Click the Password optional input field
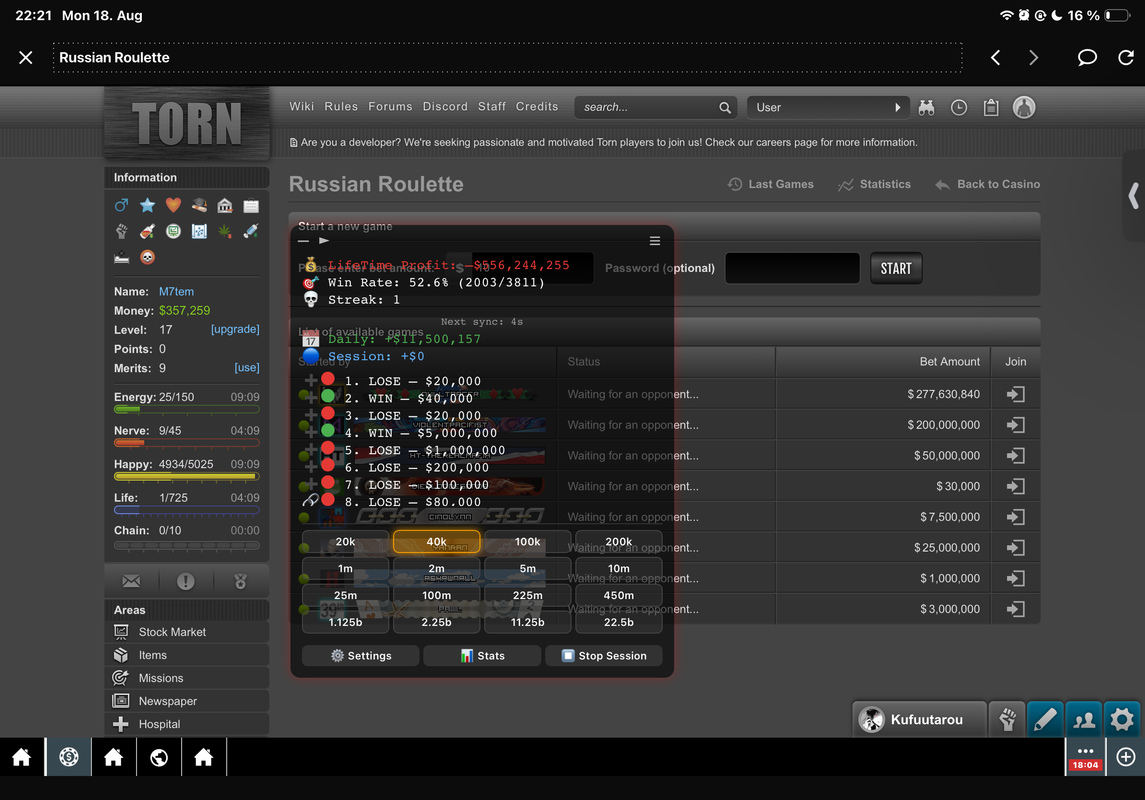Viewport: 1145px width, 800px height. click(x=792, y=268)
